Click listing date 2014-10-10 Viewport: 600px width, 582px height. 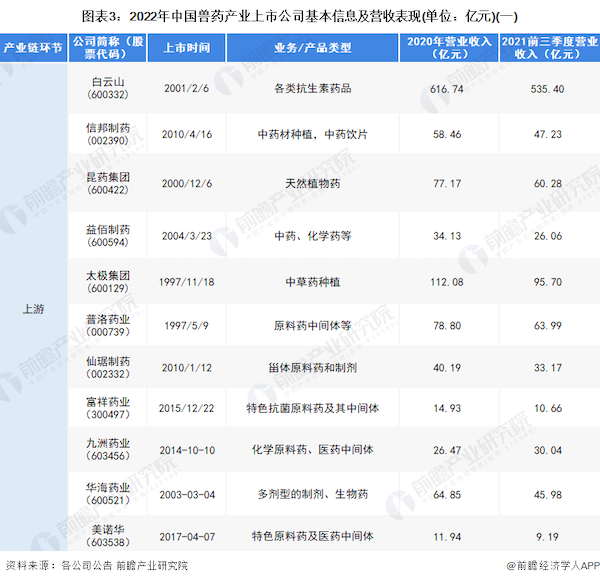(187, 450)
